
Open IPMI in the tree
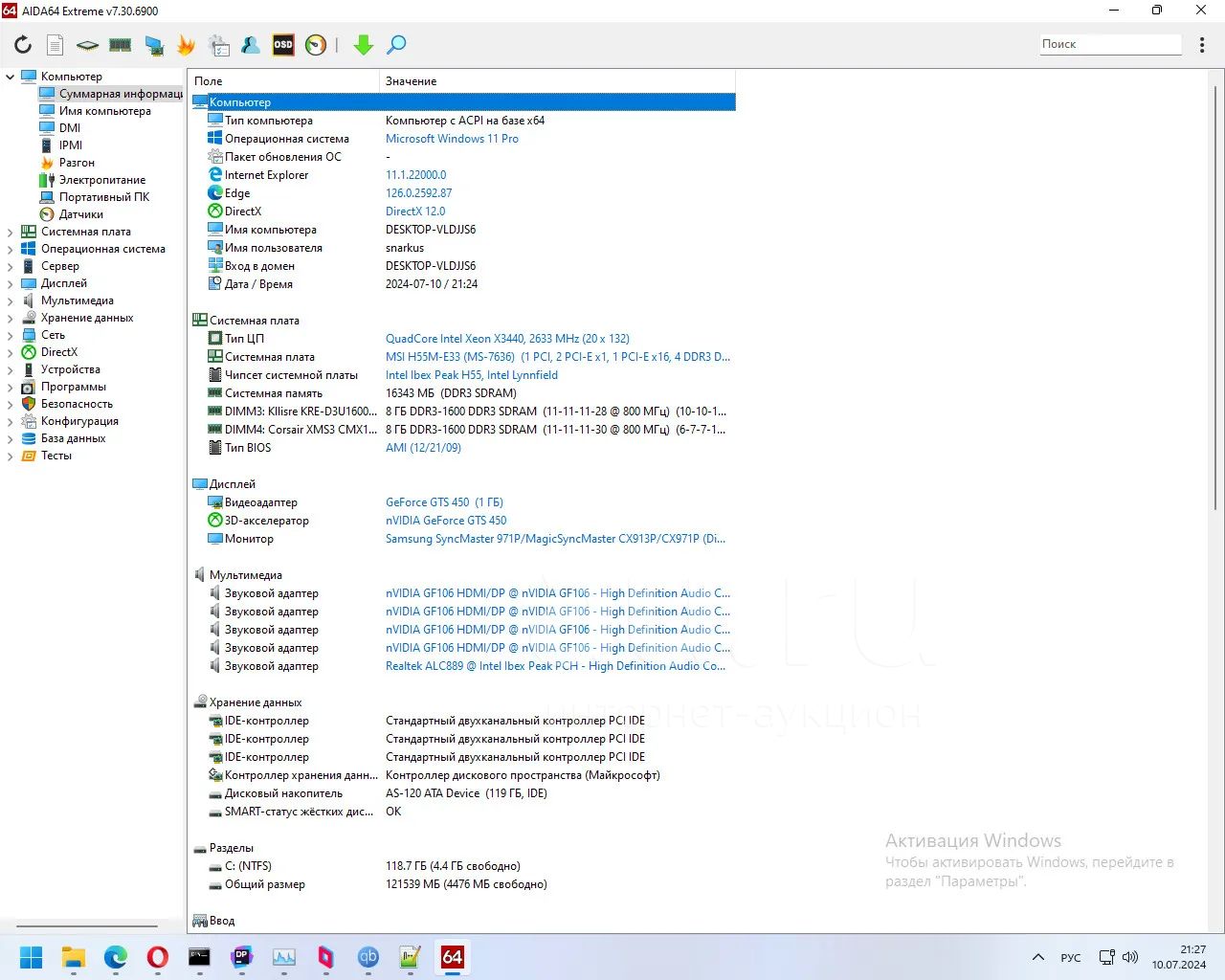click(x=71, y=145)
